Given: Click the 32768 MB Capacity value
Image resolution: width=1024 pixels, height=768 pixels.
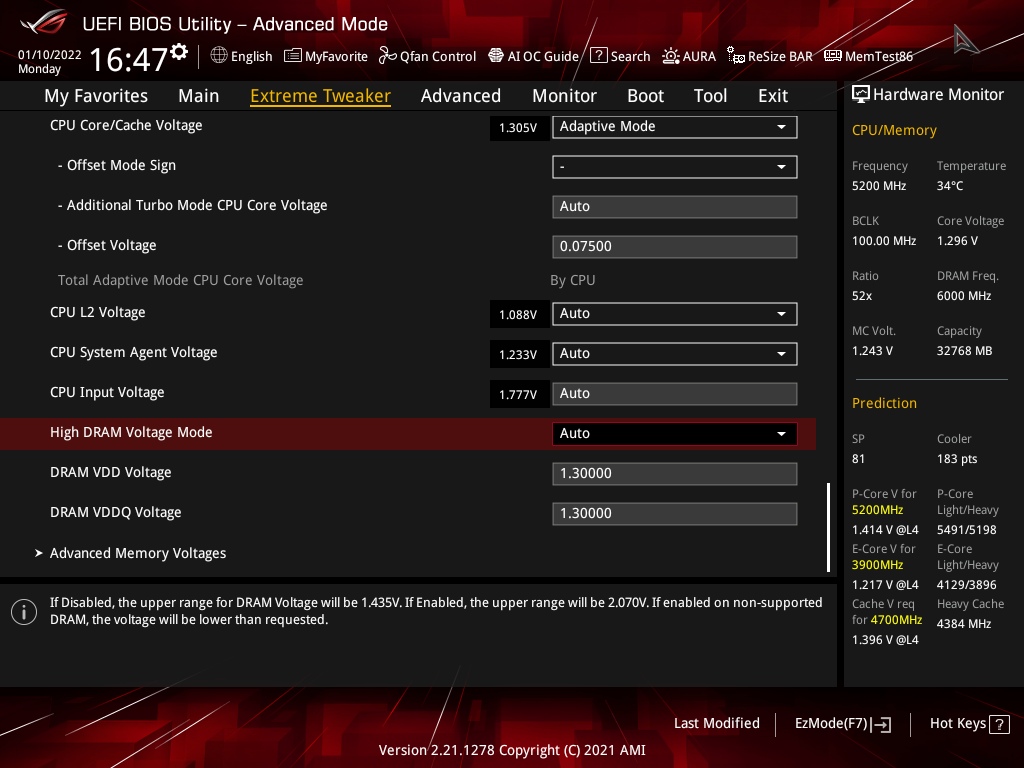Looking at the screenshot, I should [x=965, y=351].
